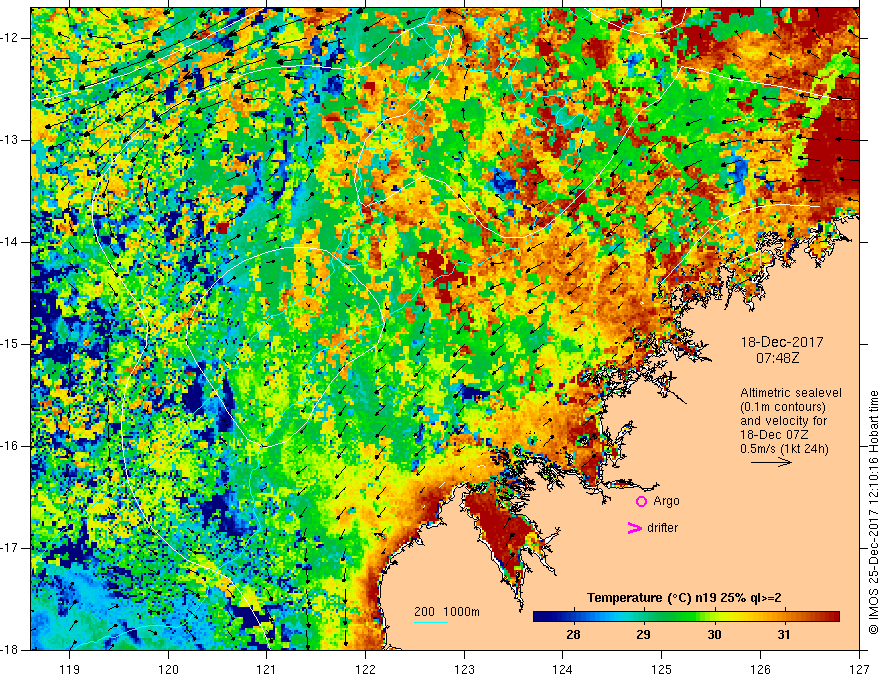Click latitude label -12 on the y-axis
Image resolution: width=880 pixels, height=680 pixels.
[x=10, y=38]
